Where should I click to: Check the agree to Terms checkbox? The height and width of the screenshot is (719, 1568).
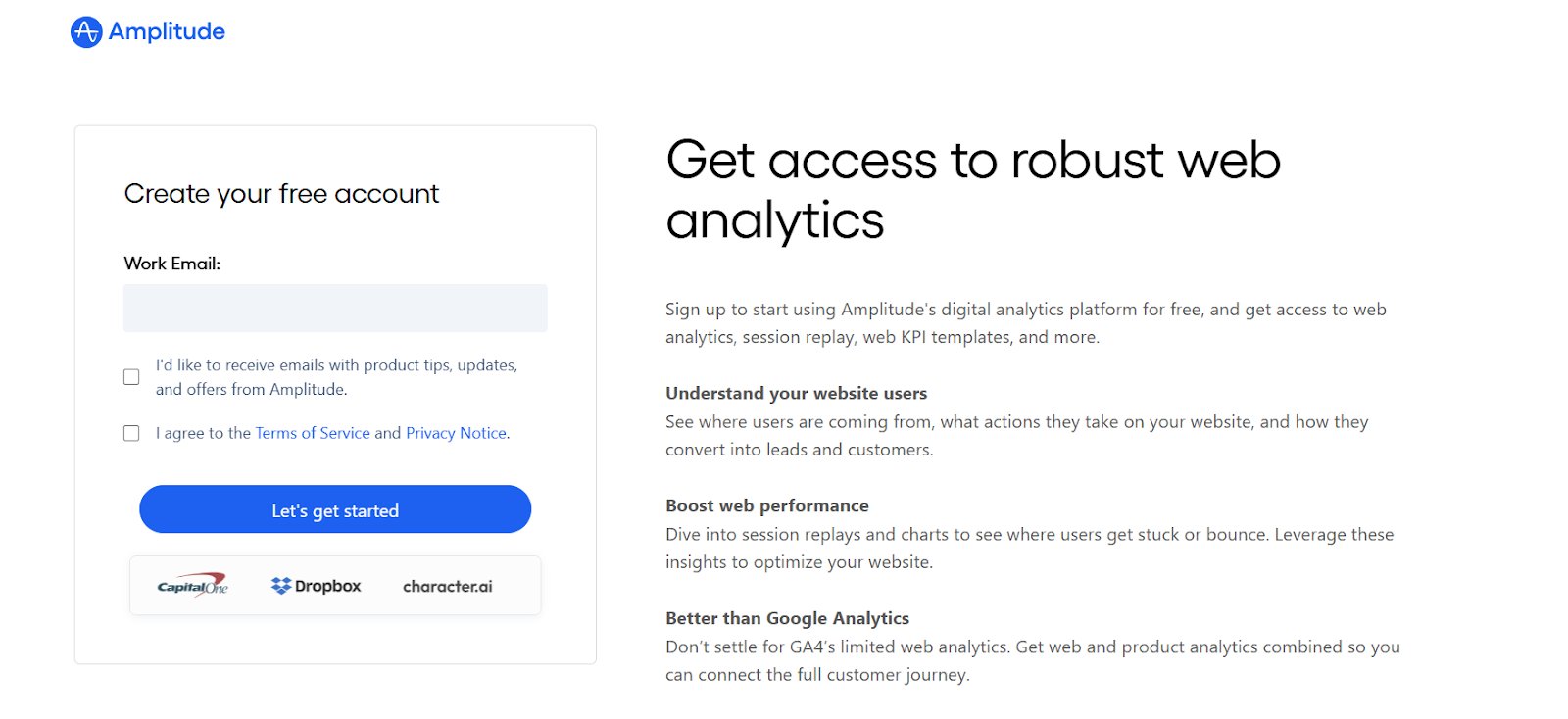tap(131, 433)
